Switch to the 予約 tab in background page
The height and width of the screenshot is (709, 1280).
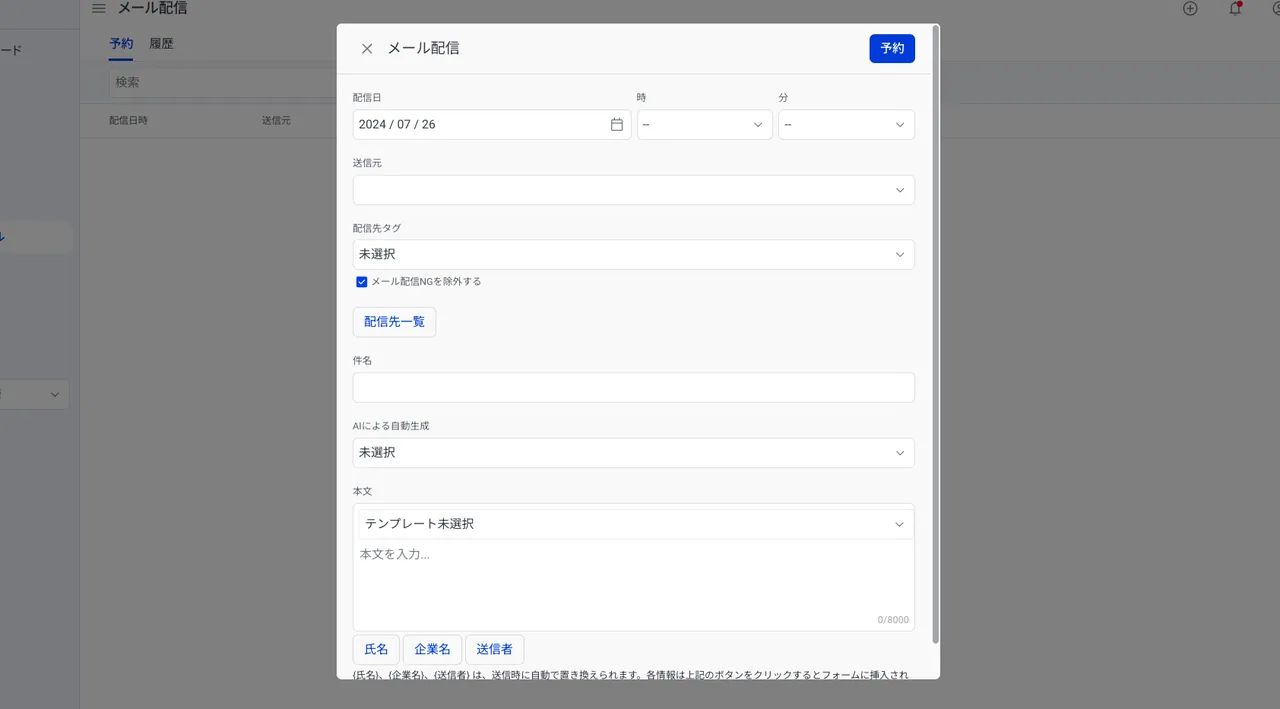pyautogui.click(x=121, y=44)
